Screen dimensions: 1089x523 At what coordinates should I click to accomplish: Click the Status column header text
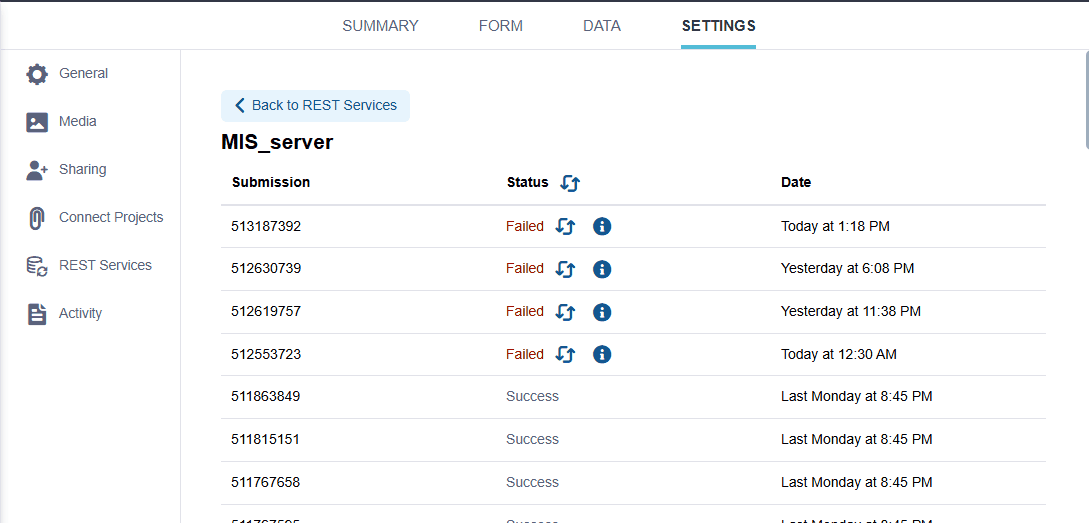pos(528,183)
